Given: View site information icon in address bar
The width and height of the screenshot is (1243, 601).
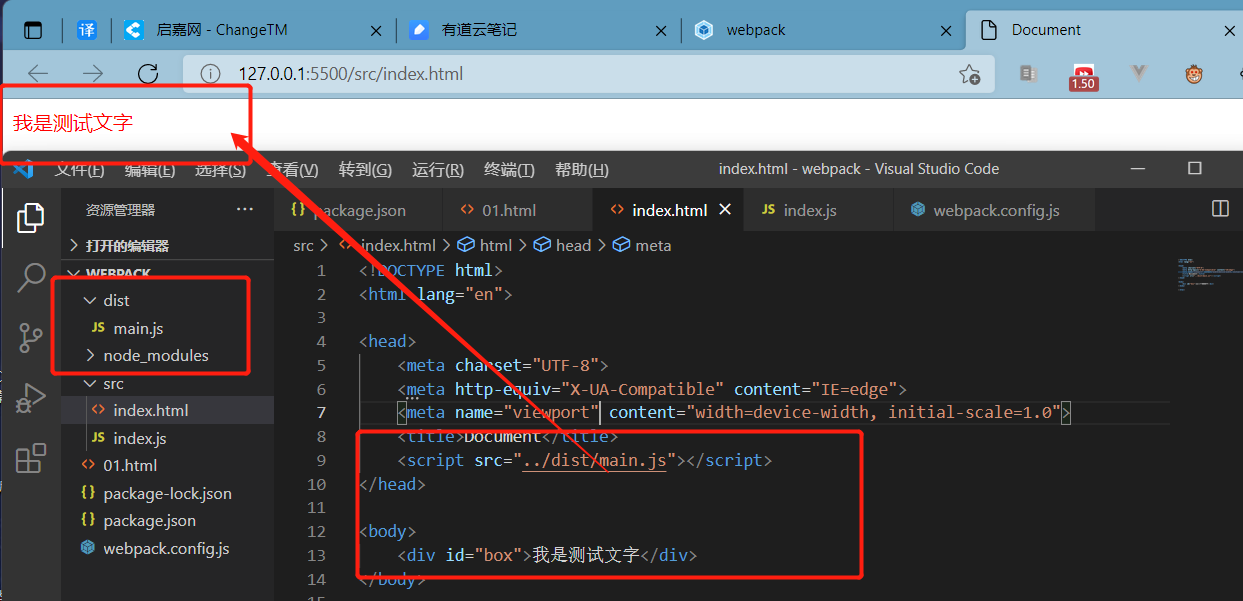Looking at the screenshot, I should [x=210, y=74].
